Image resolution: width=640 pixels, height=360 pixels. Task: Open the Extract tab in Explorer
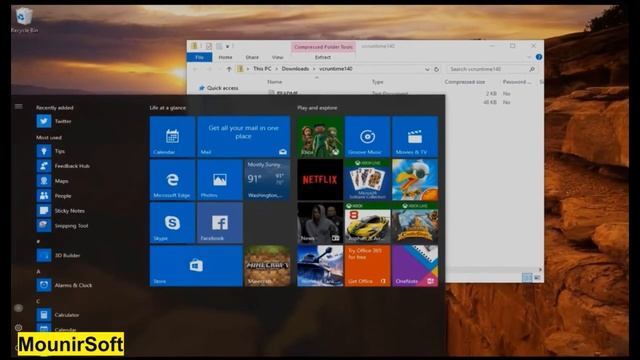point(322,58)
